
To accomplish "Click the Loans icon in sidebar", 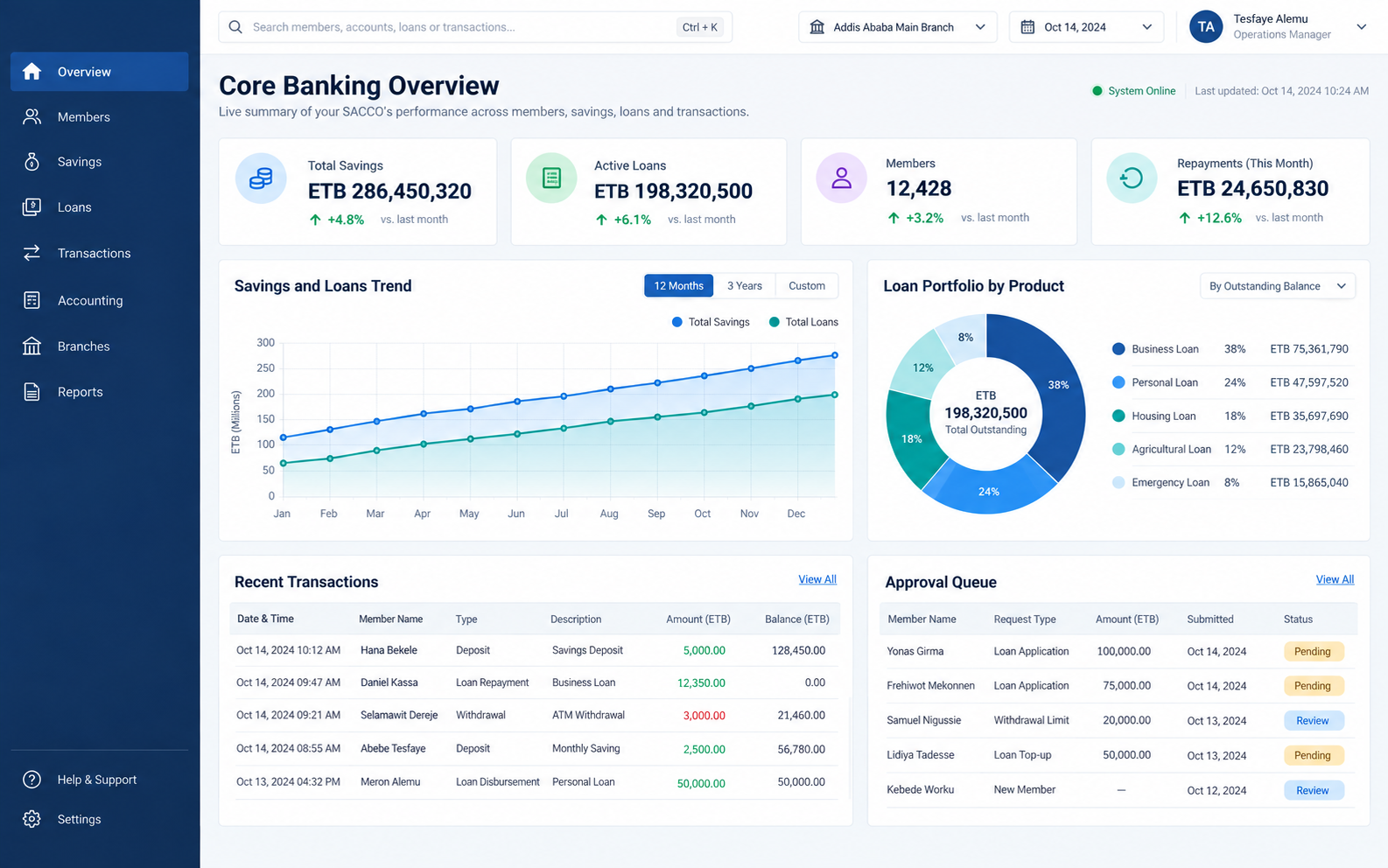I will click(x=32, y=207).
